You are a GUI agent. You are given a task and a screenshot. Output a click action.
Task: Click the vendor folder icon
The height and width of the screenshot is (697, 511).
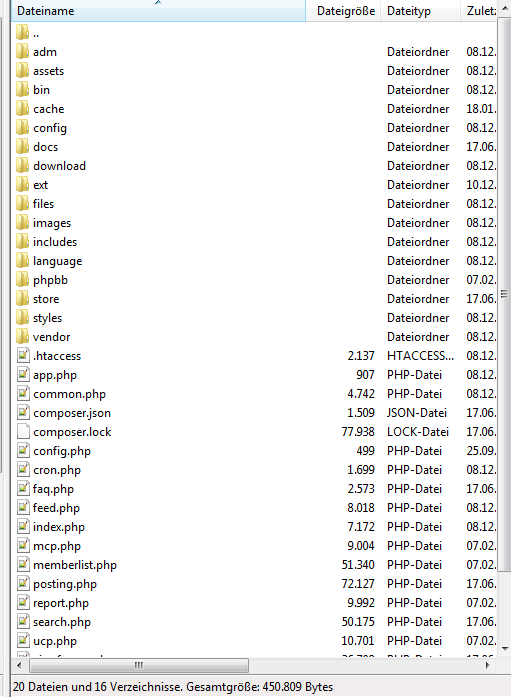tap(22, 337)
